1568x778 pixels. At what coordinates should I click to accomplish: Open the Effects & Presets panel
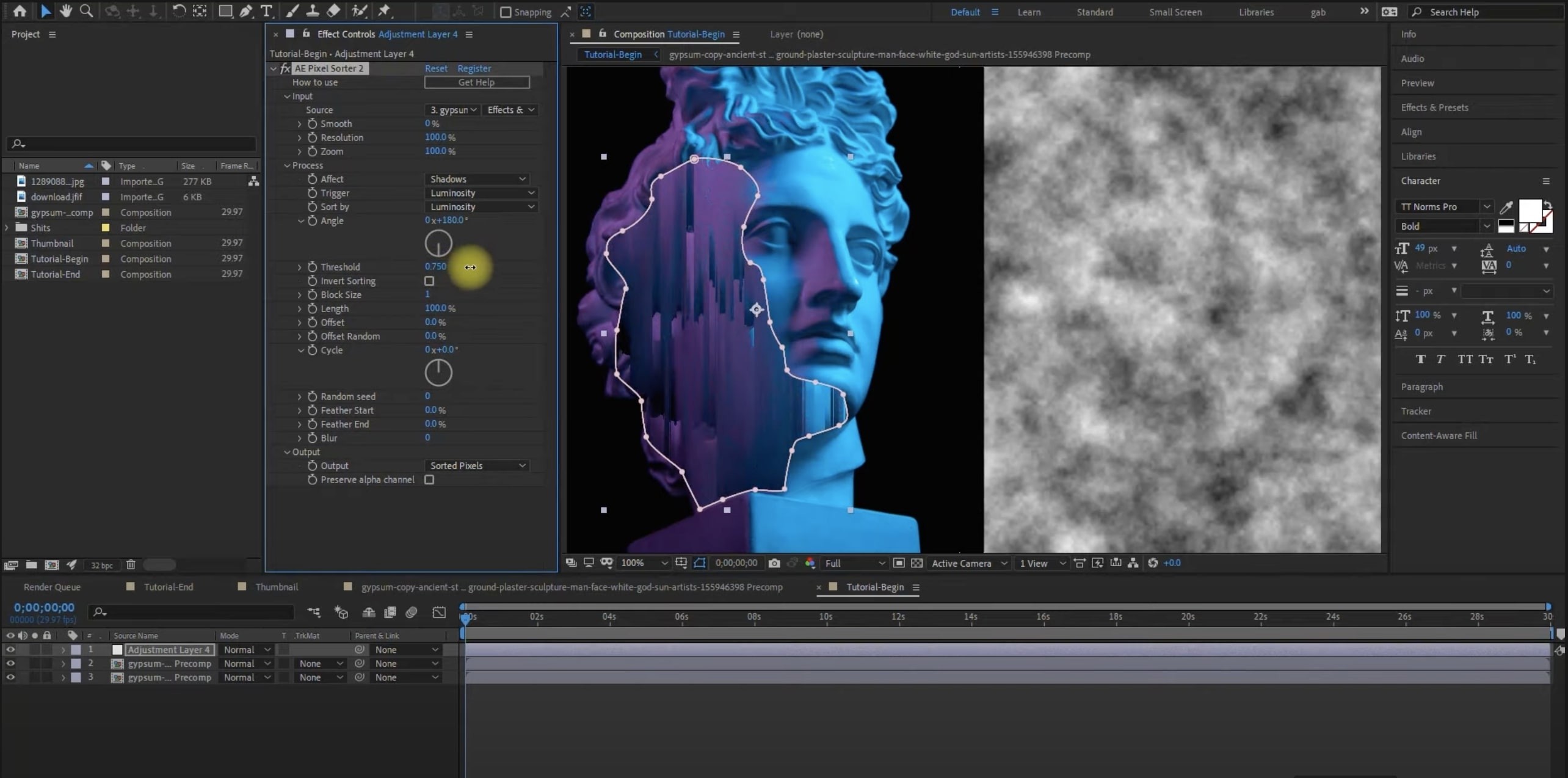click(1434, 107)
